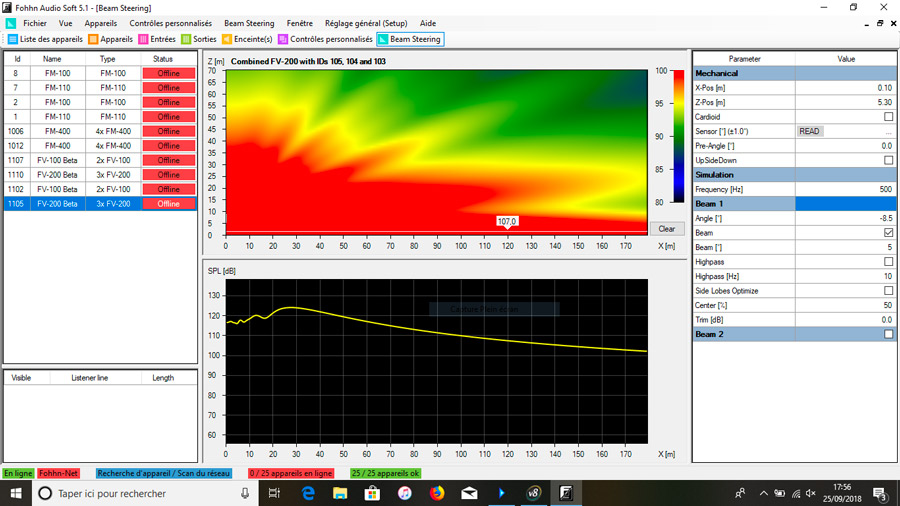
Task: Open Réglage général (Setup) menu
Action: [x=366, y=24]
